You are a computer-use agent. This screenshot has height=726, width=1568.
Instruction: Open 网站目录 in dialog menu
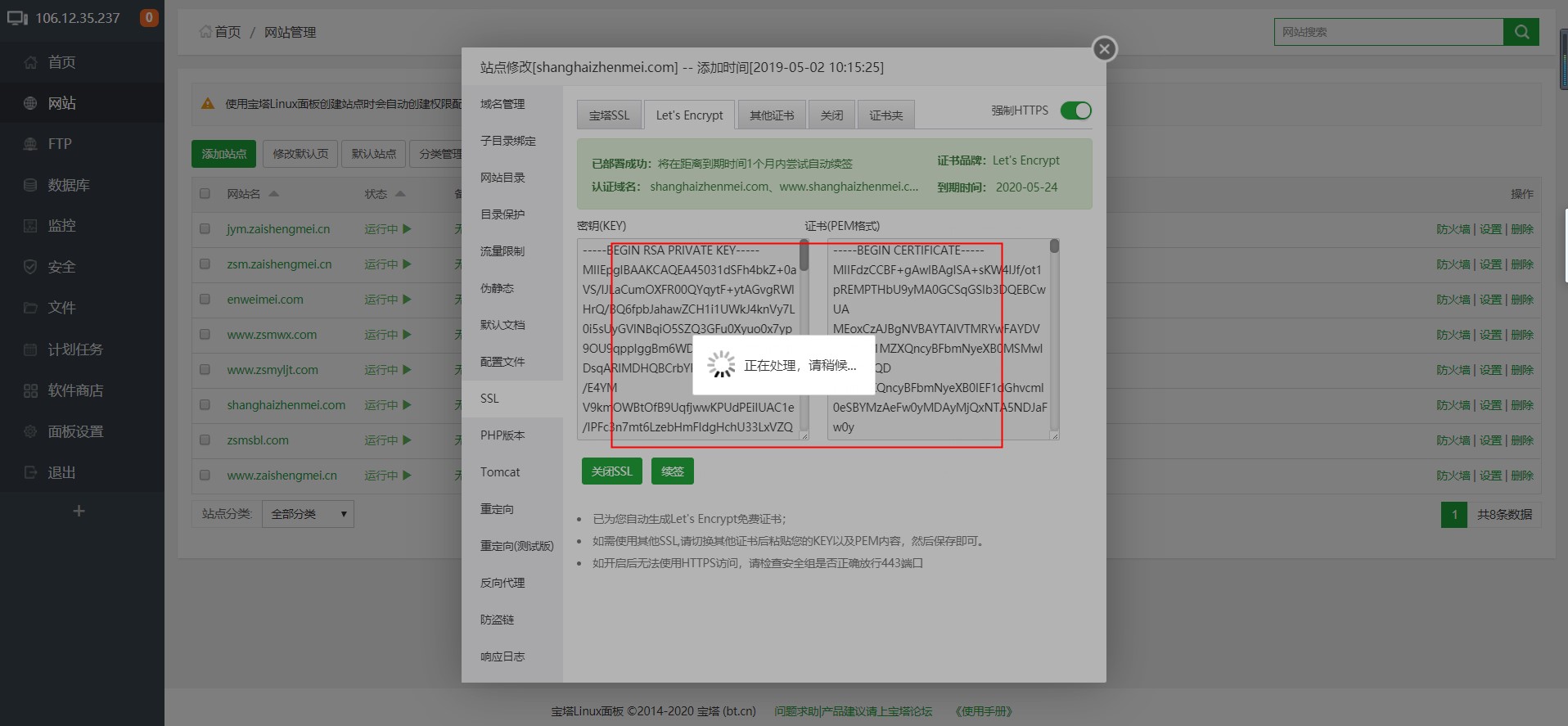coord(512,178)
